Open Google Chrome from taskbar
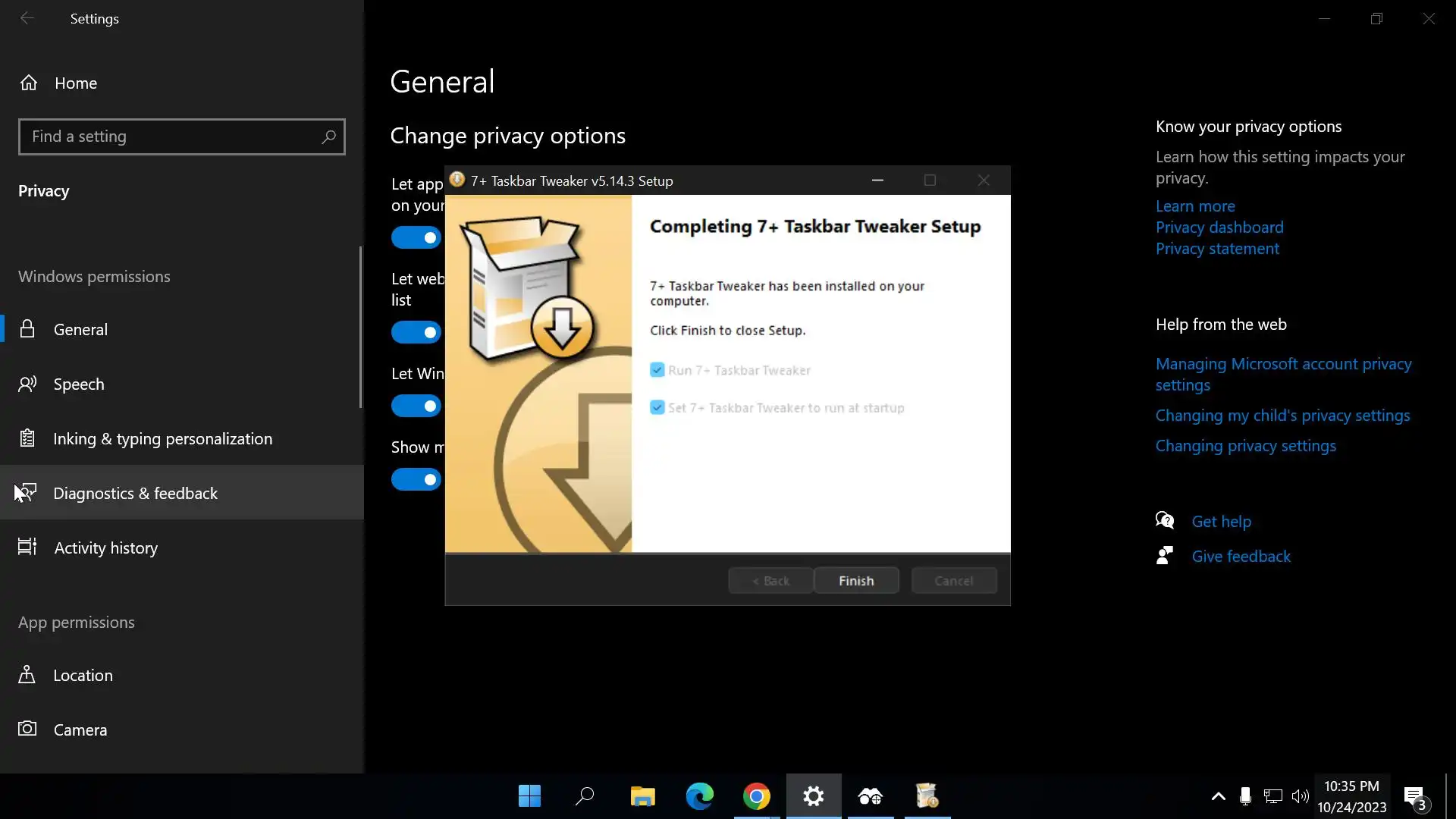Viewport: 1456px width, 819px height. click(756, 796)
